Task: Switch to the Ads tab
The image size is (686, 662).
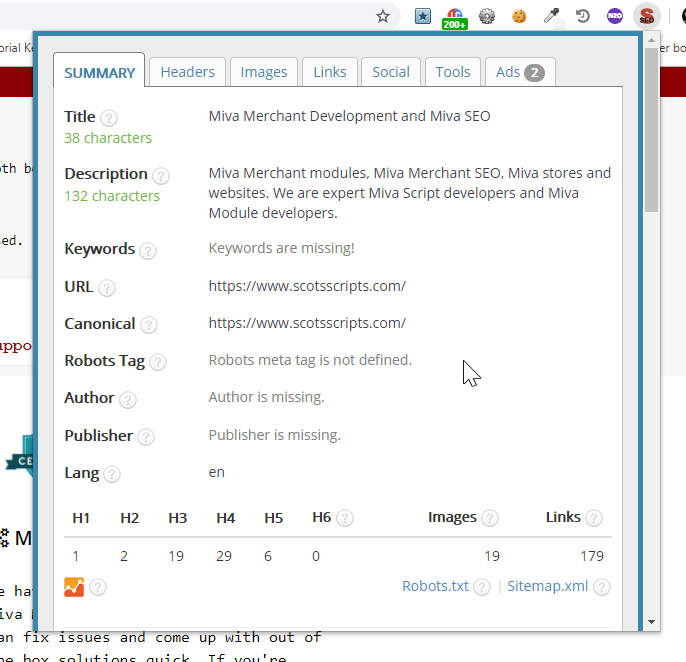Action: point(519,72)
